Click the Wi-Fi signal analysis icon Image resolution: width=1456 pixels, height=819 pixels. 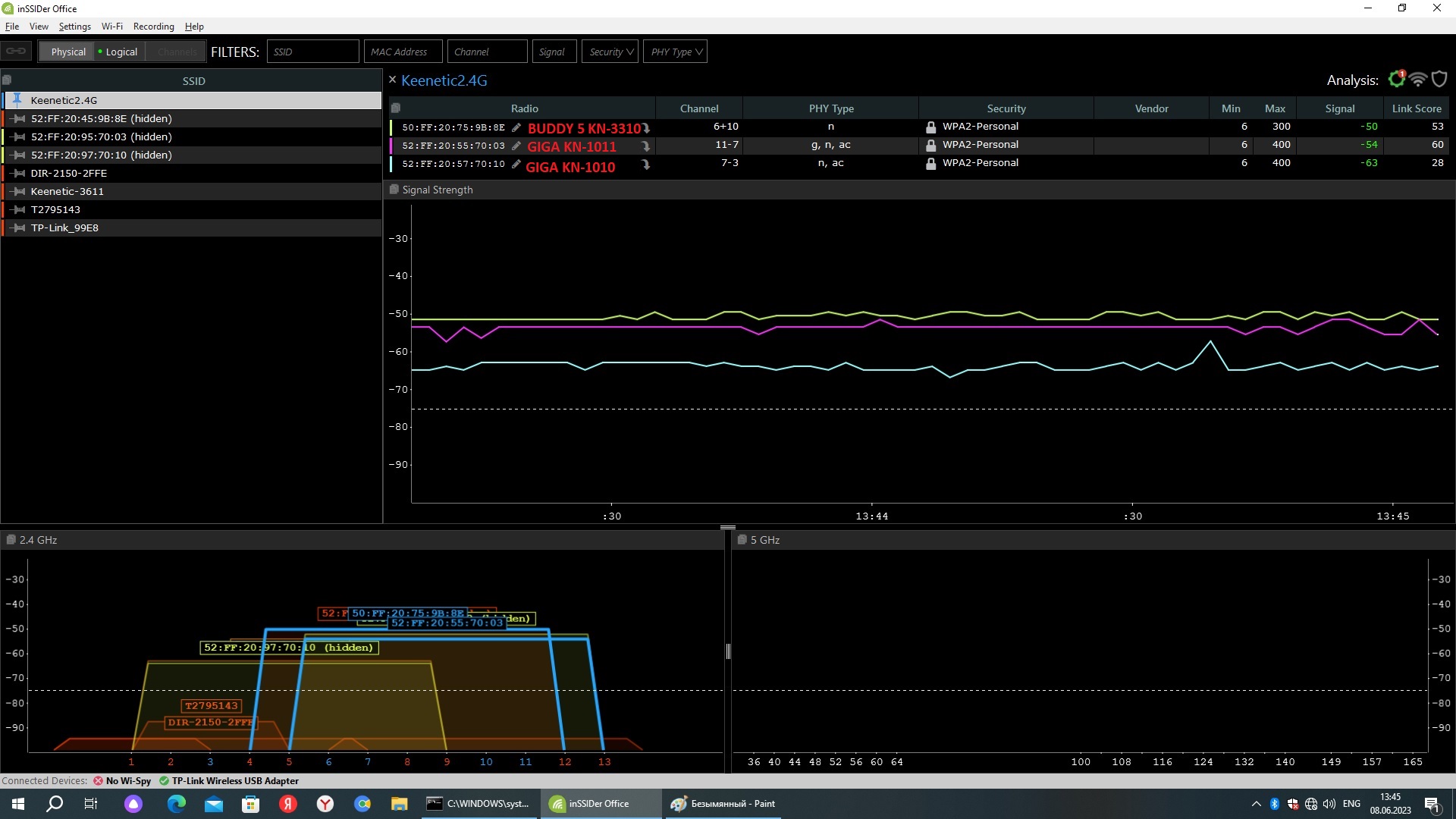pos(1418,80)
